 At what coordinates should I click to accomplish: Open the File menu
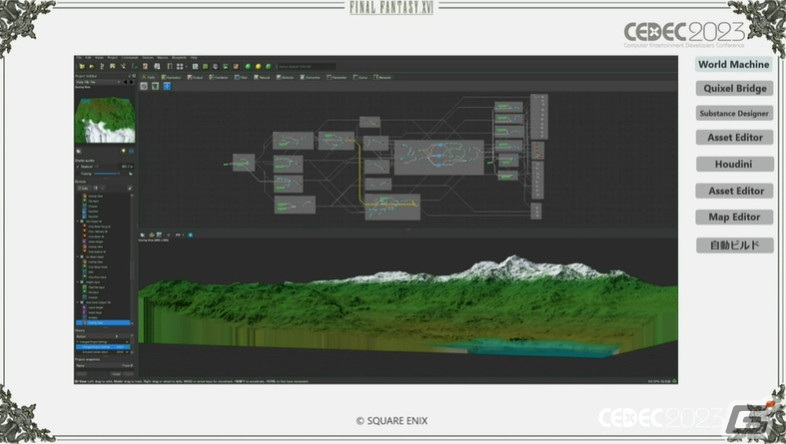[79, 58]
